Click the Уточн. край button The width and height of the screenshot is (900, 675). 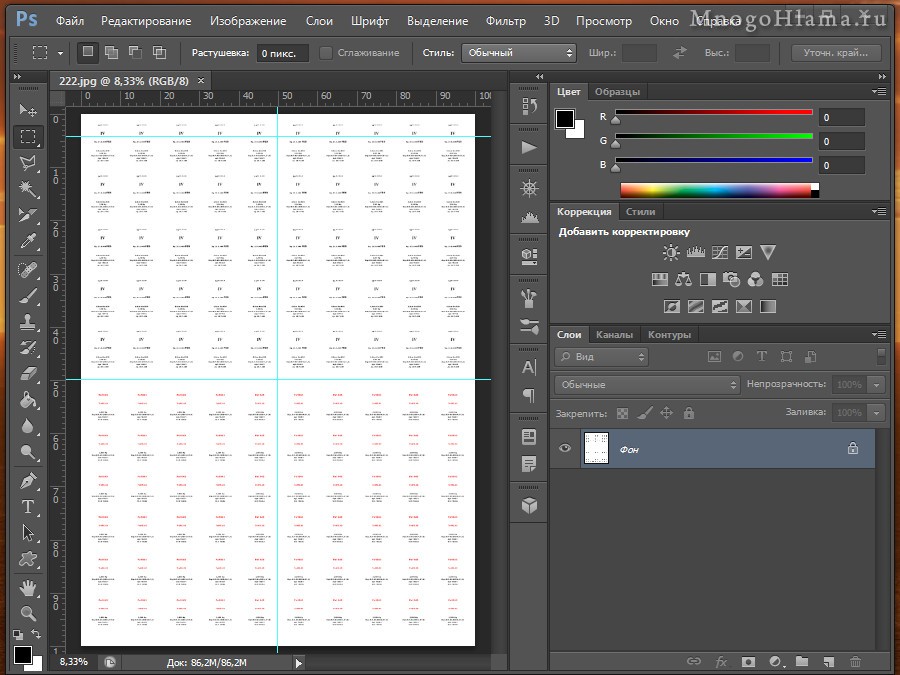[x=836, y=52]
